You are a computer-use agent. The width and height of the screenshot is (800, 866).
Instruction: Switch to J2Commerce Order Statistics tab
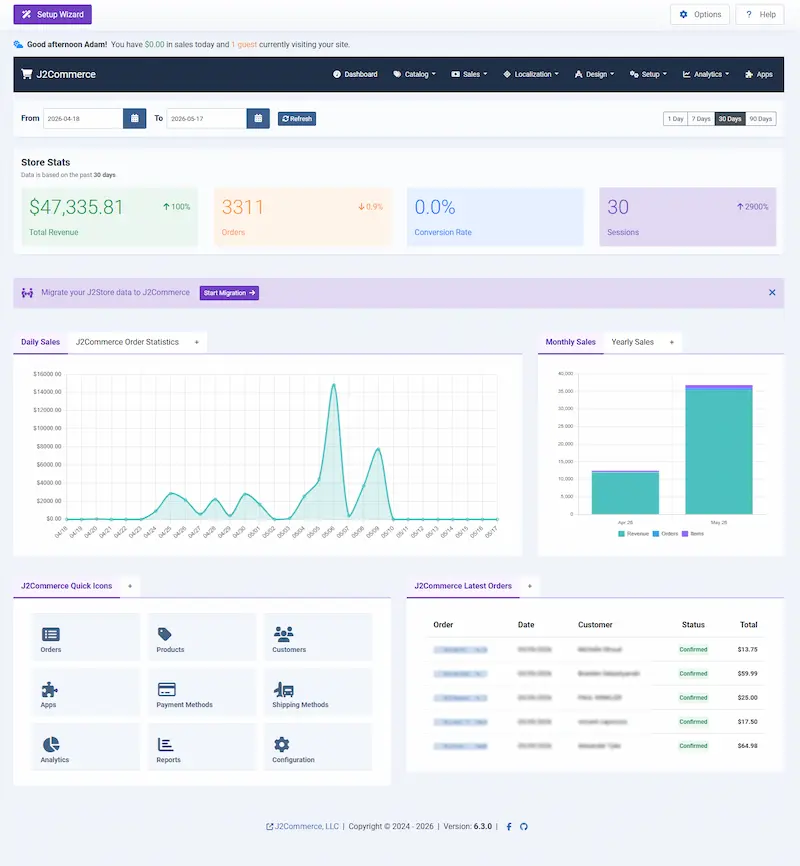(x=127, y=342)
